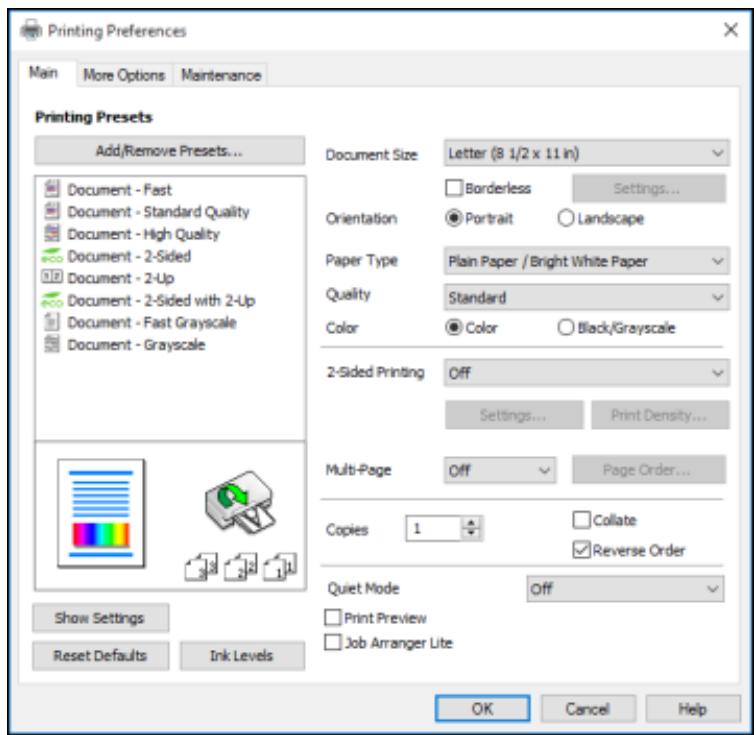Click the Reset Defaults button

100,655
